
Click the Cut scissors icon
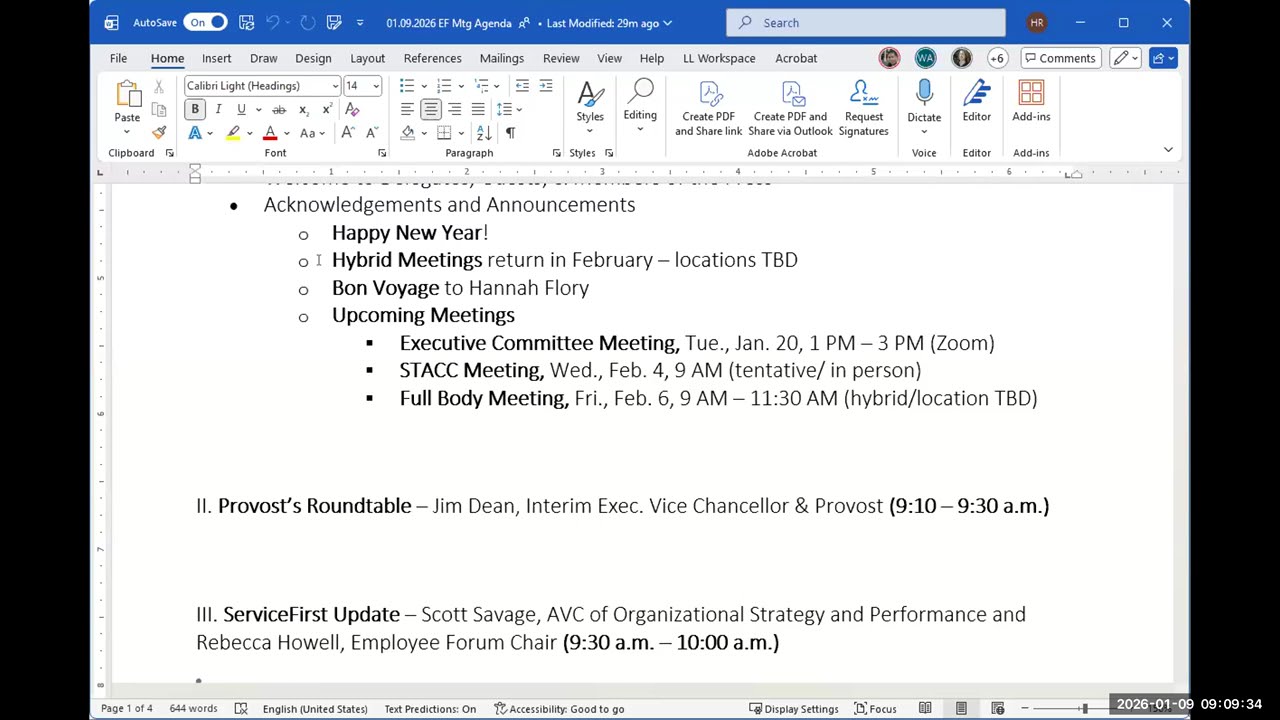coord(159,88)
